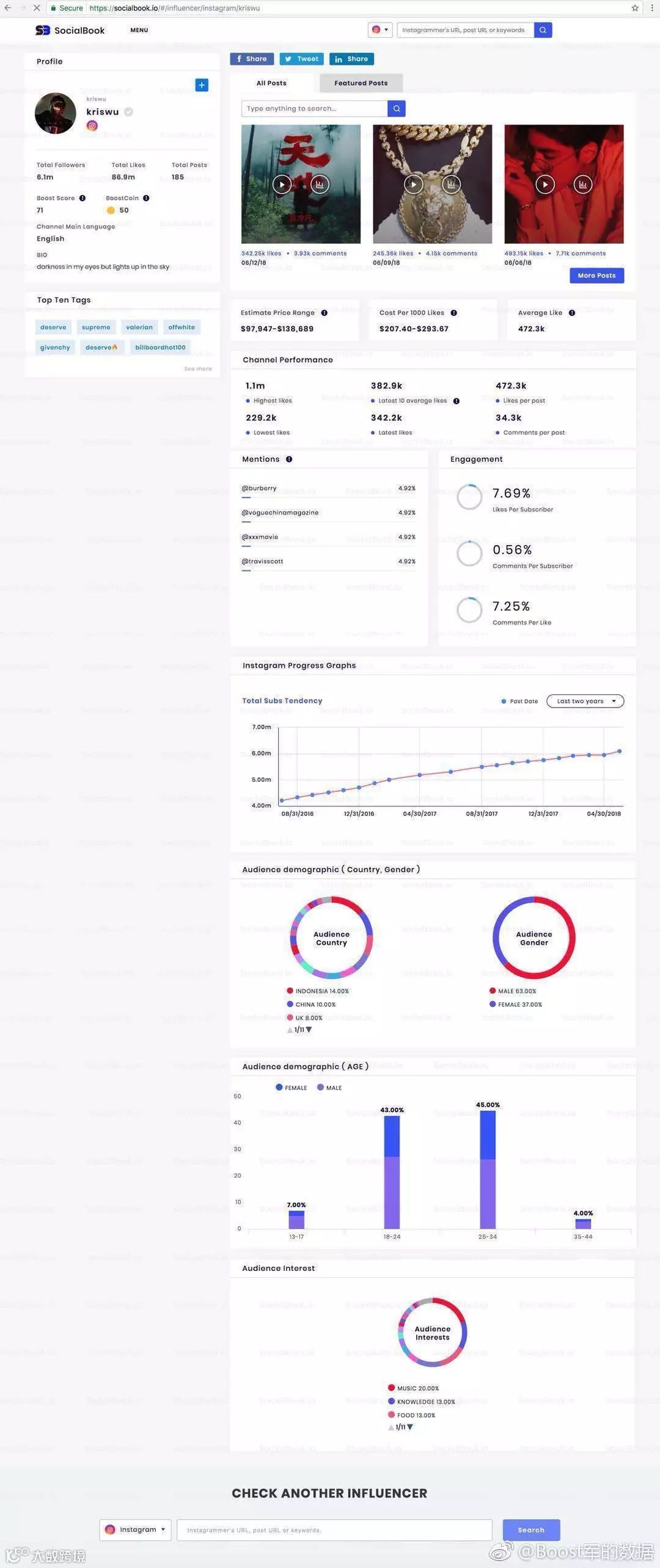This screenshot has width=660, height=1568.
Task: Open the platform dropdown in the header
Action: pyautogui.click(x=380, y=30)
